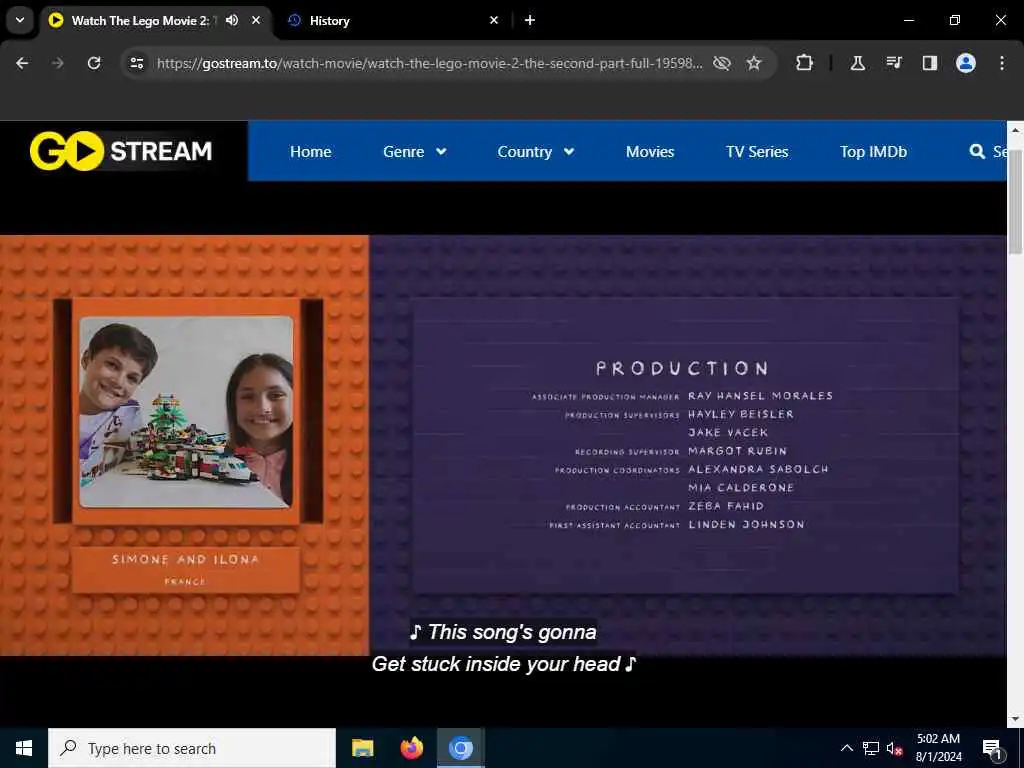Bookmark this page with the star
This screenshot has width=1024, height=768.
coord(754,63)
